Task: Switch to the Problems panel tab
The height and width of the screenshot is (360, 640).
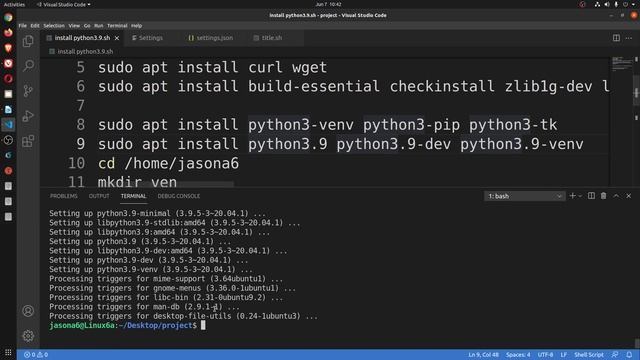Action: [x=64, y=196]
